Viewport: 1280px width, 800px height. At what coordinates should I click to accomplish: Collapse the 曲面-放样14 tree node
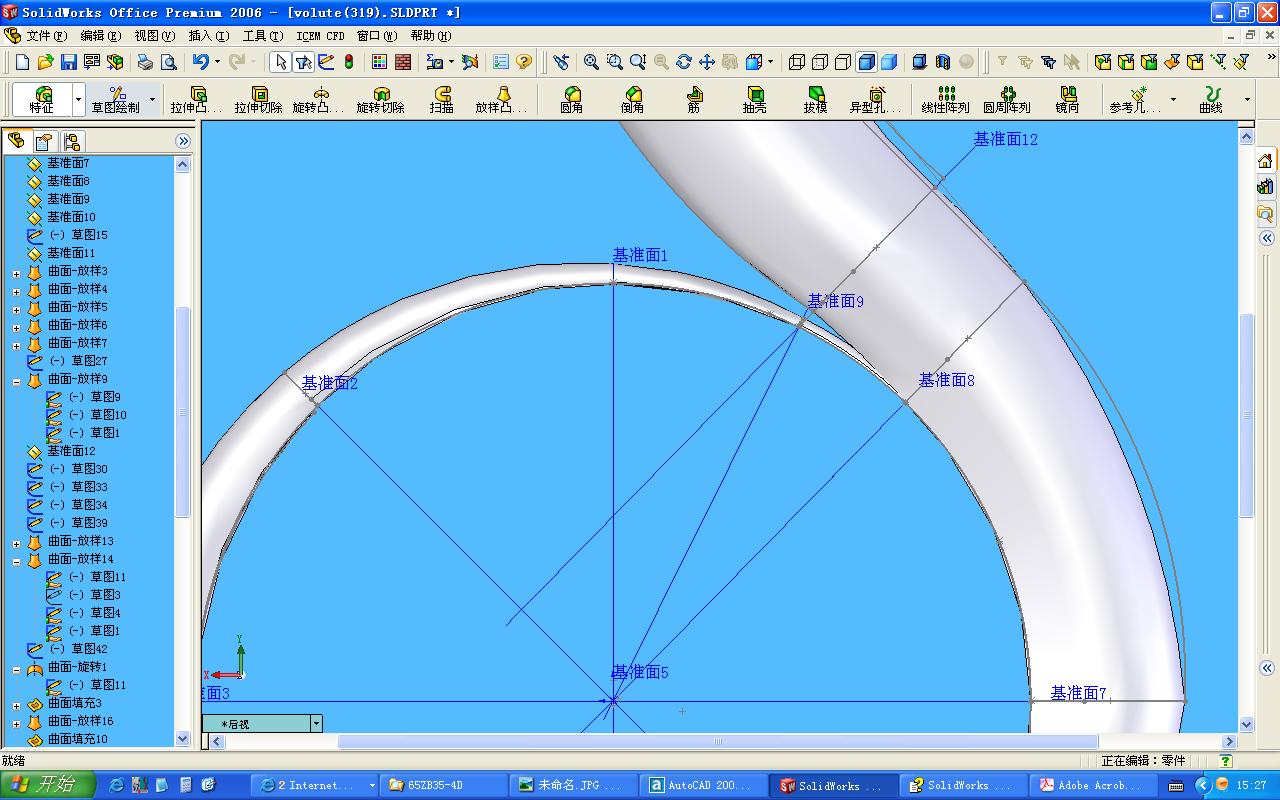[17, 561]
